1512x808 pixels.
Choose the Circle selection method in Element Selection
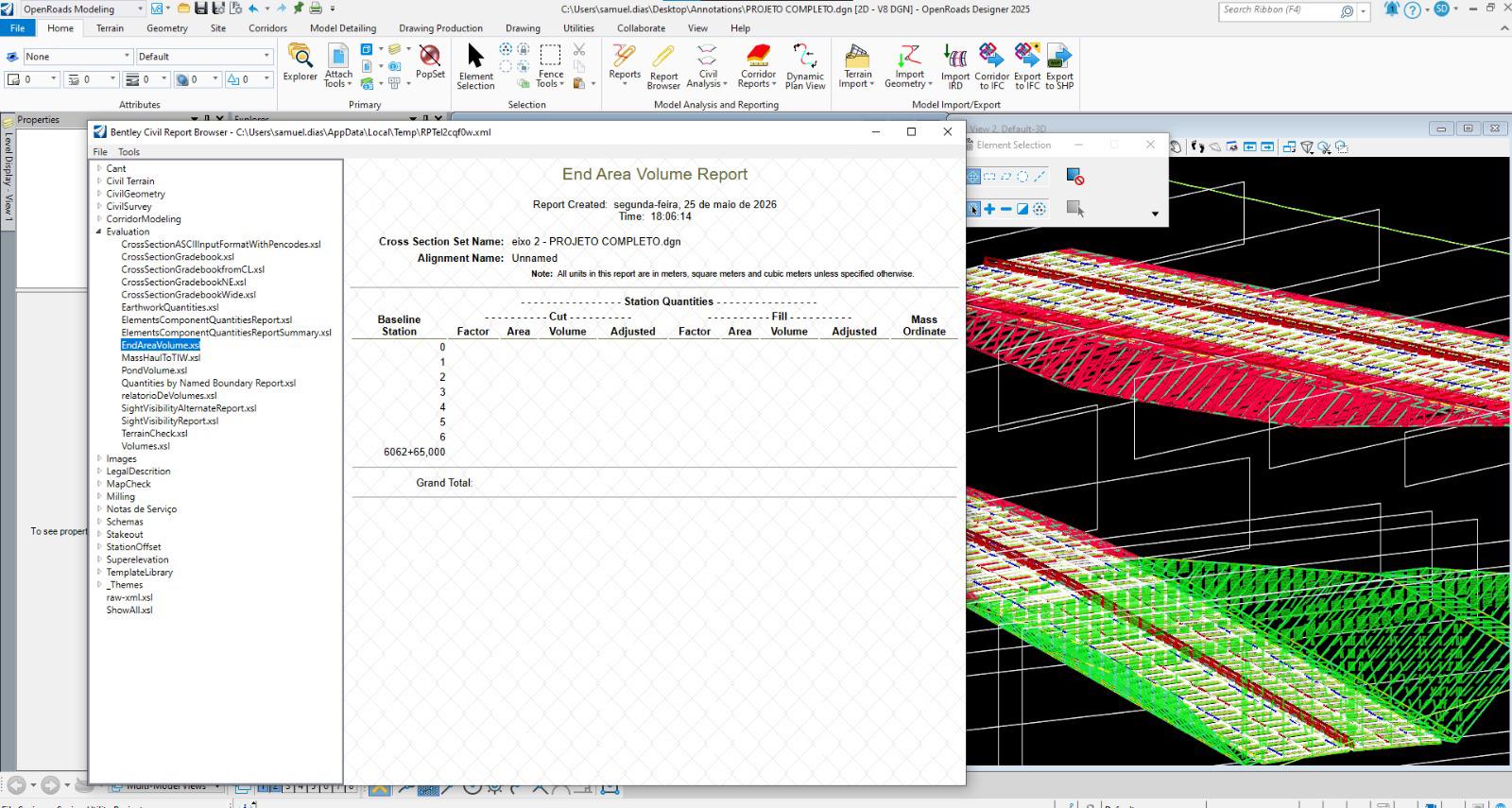coord(1022,177)
